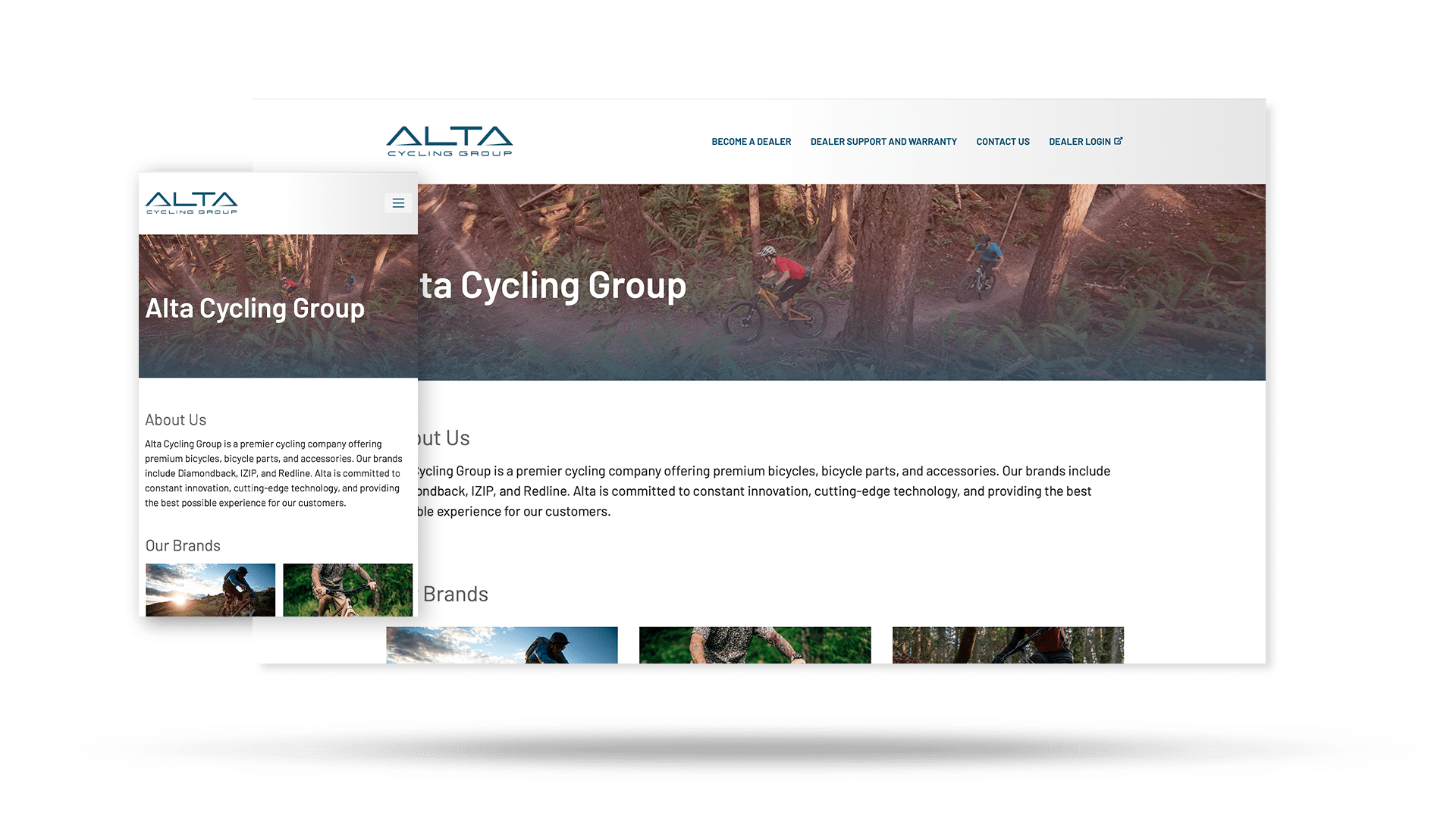
Task: Click the external link icon next to Dealer Login
Action: [x=1118, y=140]
